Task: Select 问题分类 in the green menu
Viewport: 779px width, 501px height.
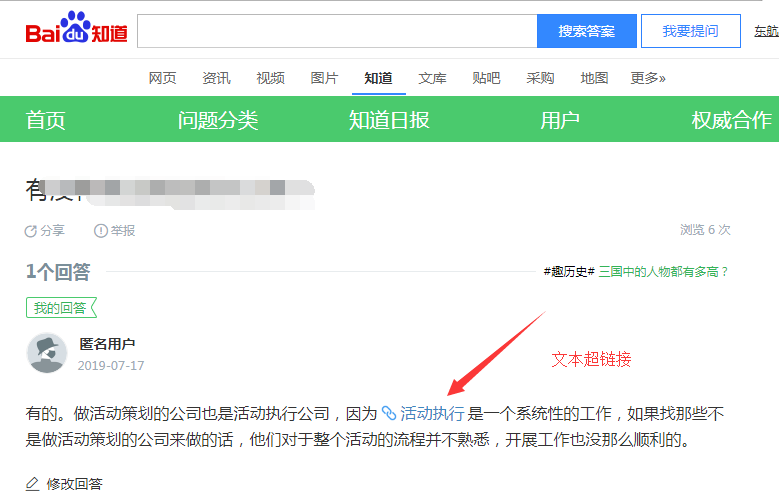Action: 218,120
